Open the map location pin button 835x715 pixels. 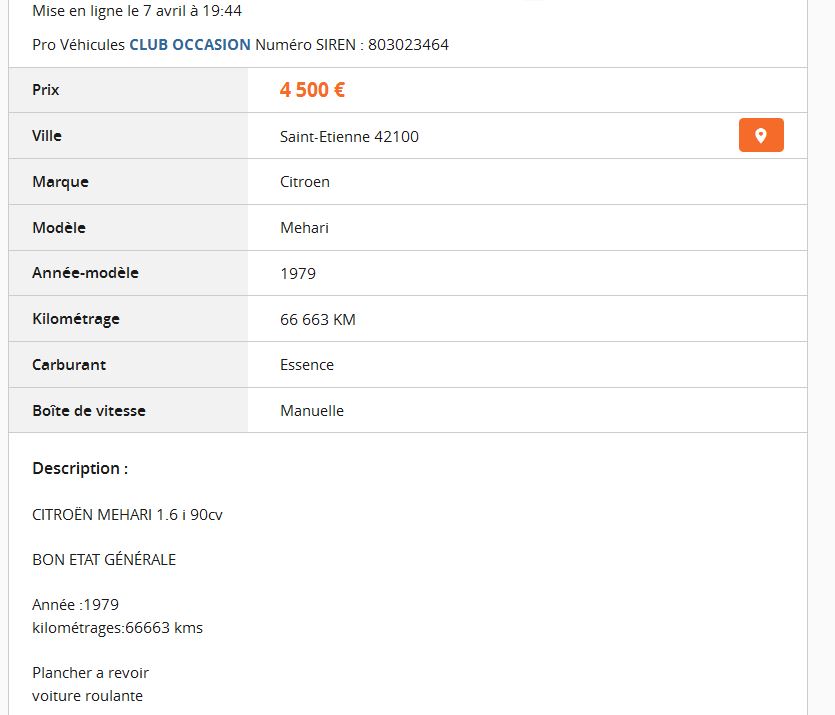pos(761,135)
